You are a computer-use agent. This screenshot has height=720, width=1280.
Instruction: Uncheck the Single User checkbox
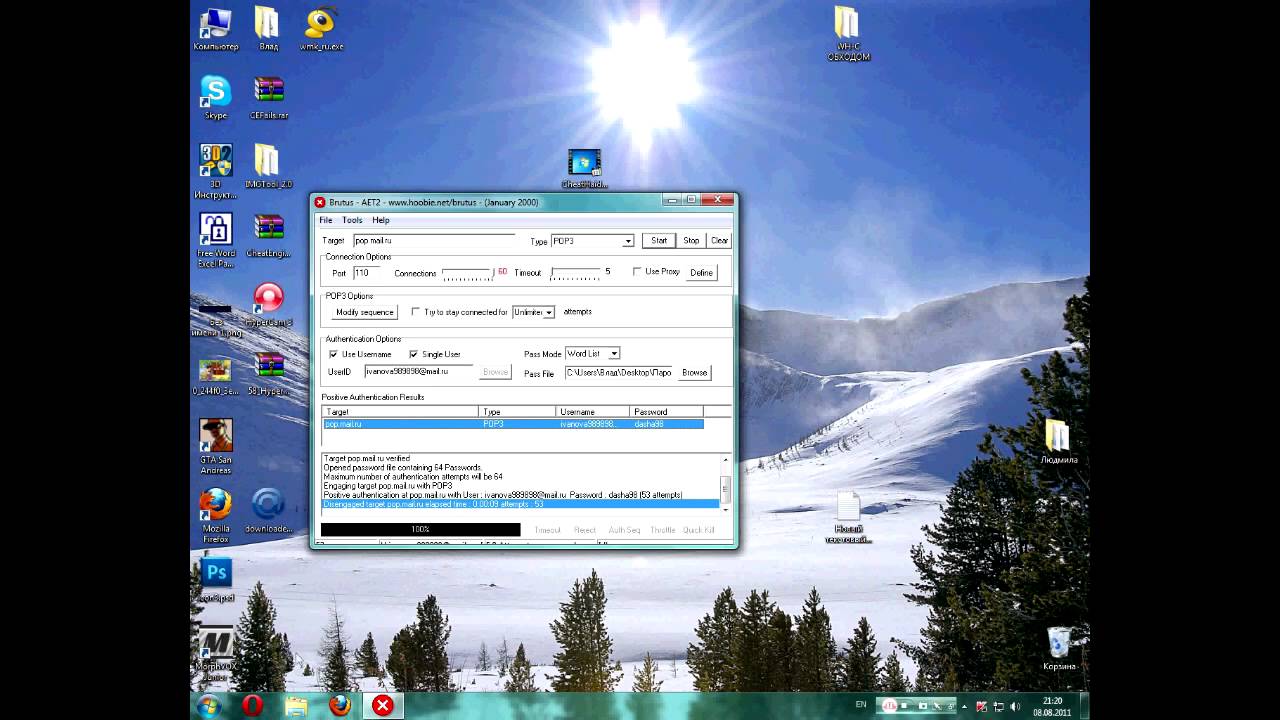[413, 354]
